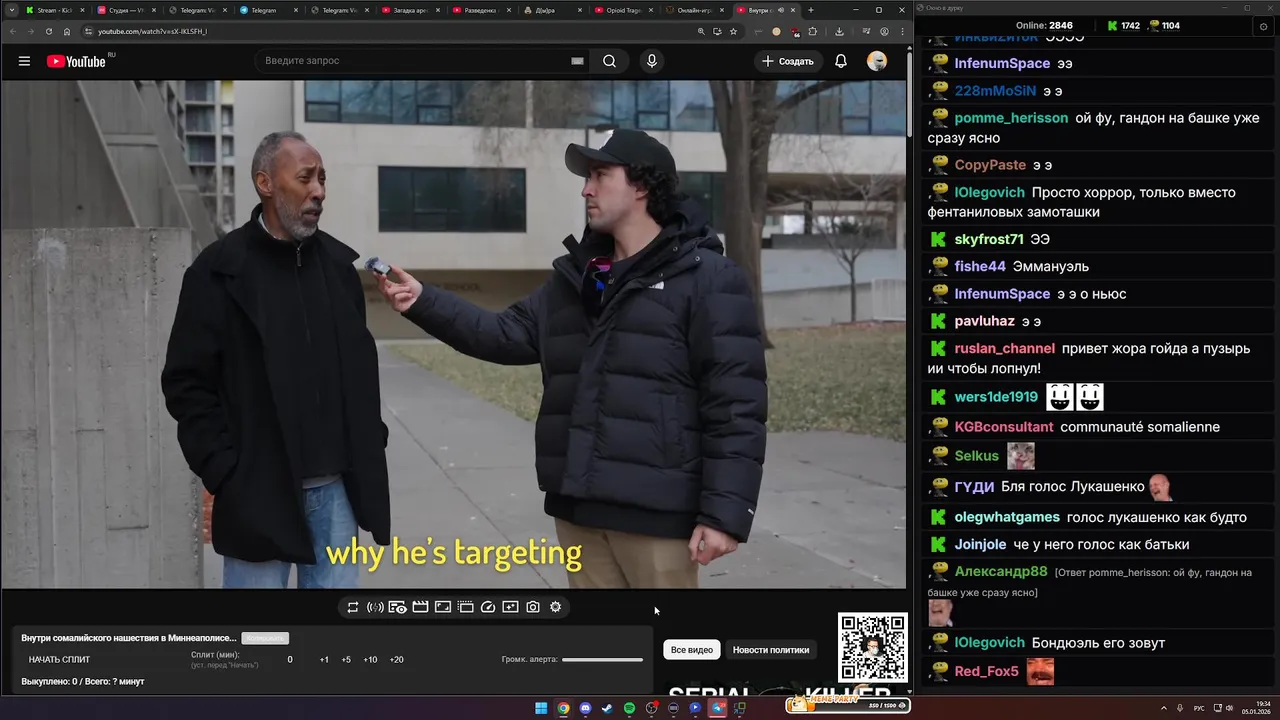Add +20 minutes to split
The height and width of the screenshot is (720, 1280).
(x=396, y=660)
